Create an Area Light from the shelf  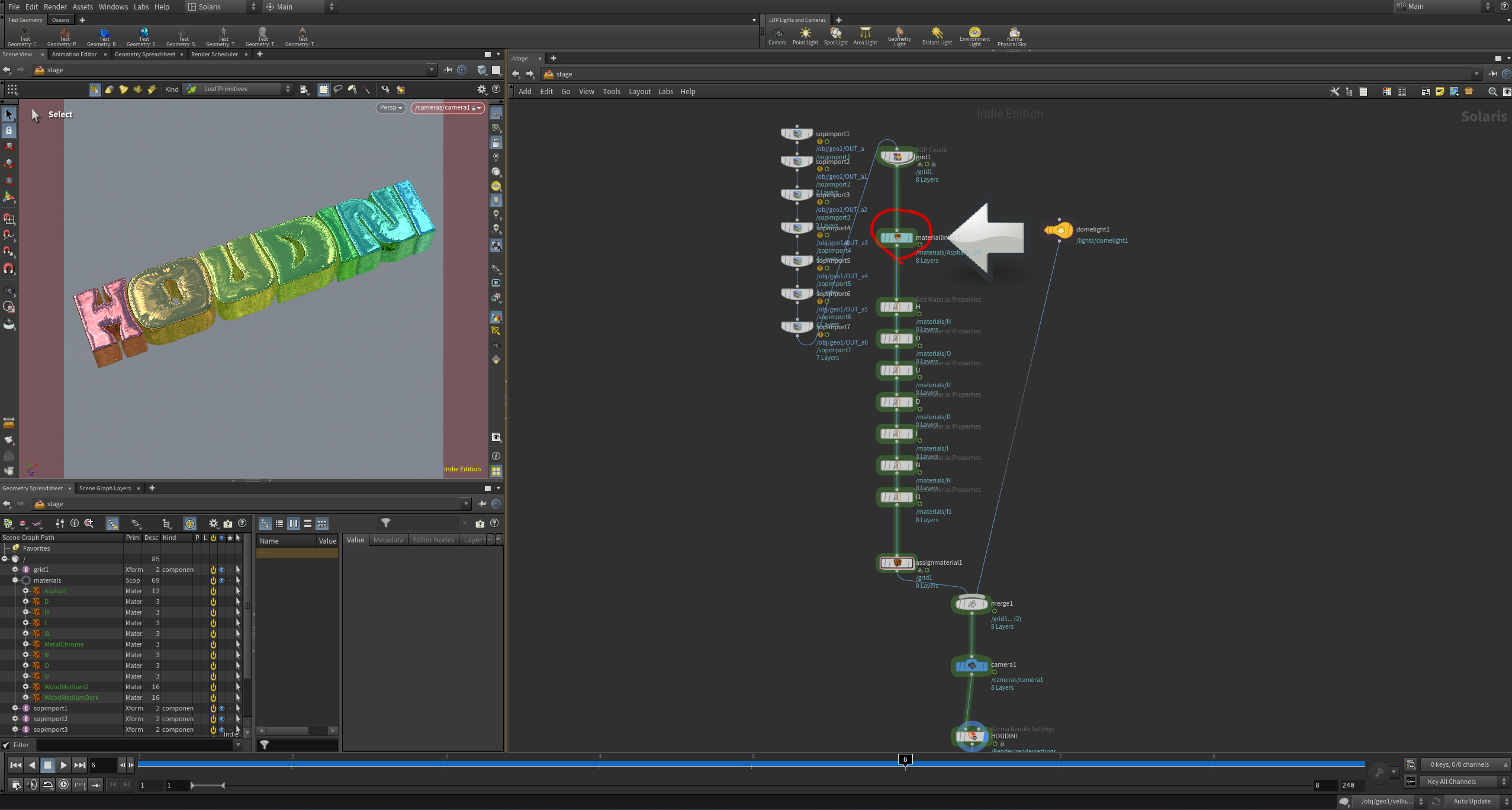[x=865, y=36]
